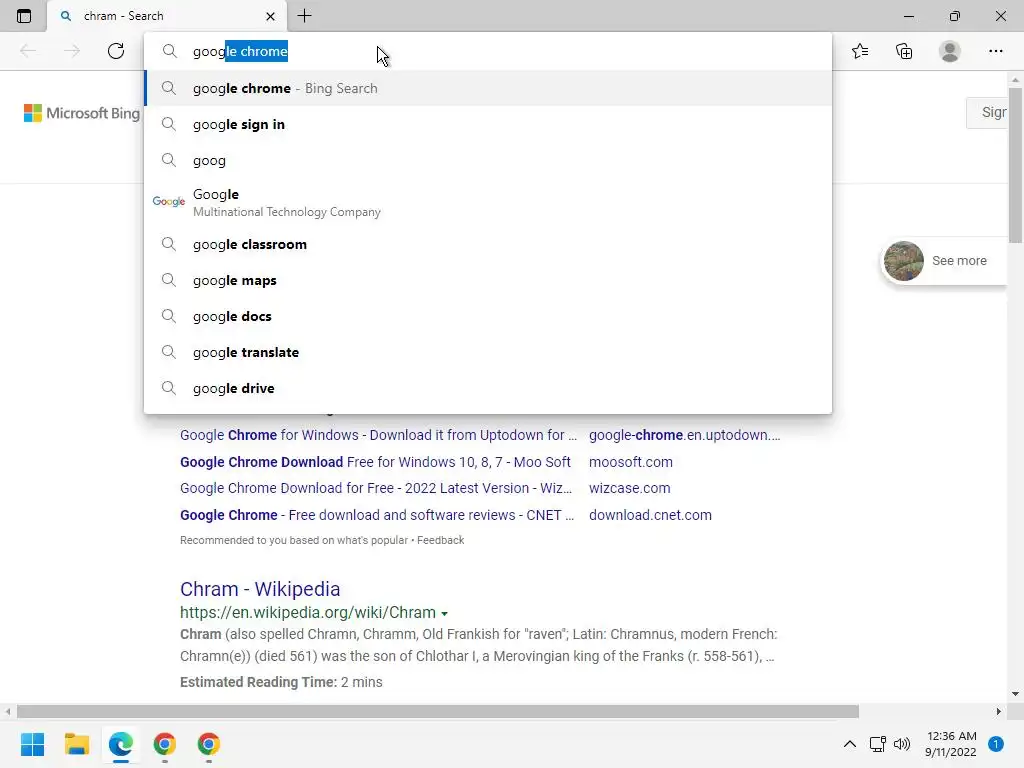Click the second Chrome taskbar icon
This screenshot has width=1024, height=768.
point(208,744)
